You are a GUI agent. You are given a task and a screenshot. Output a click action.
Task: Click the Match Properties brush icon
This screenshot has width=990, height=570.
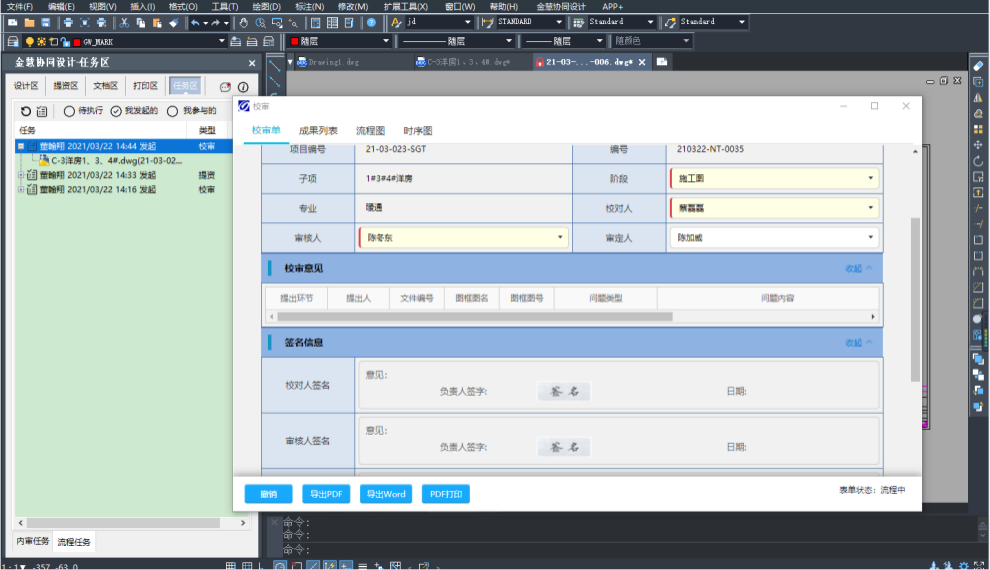click(x=174, y=23)
